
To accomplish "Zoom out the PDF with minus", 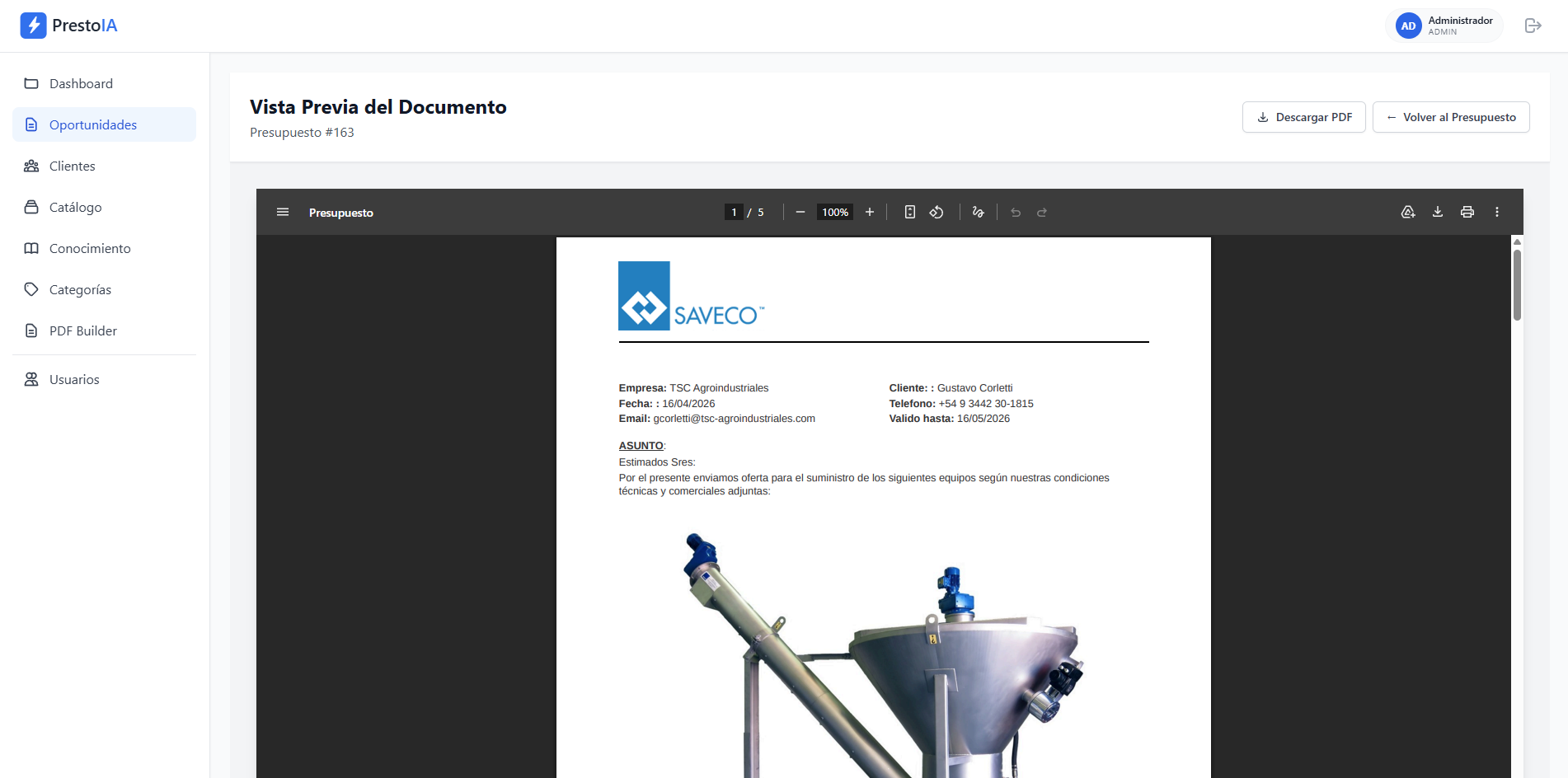I will [x=800, y=212].
